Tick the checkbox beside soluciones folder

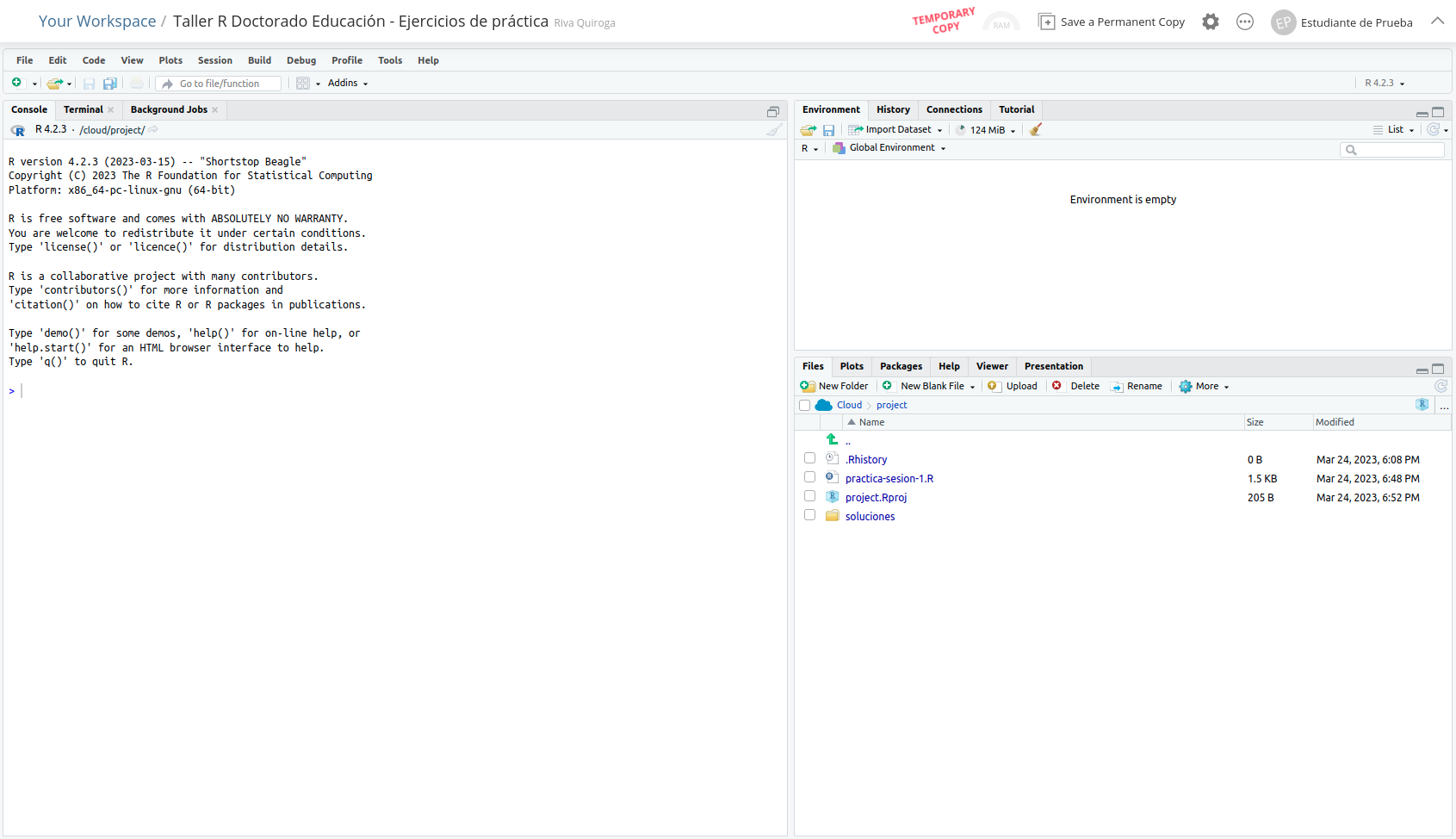(x=809, y=515)
